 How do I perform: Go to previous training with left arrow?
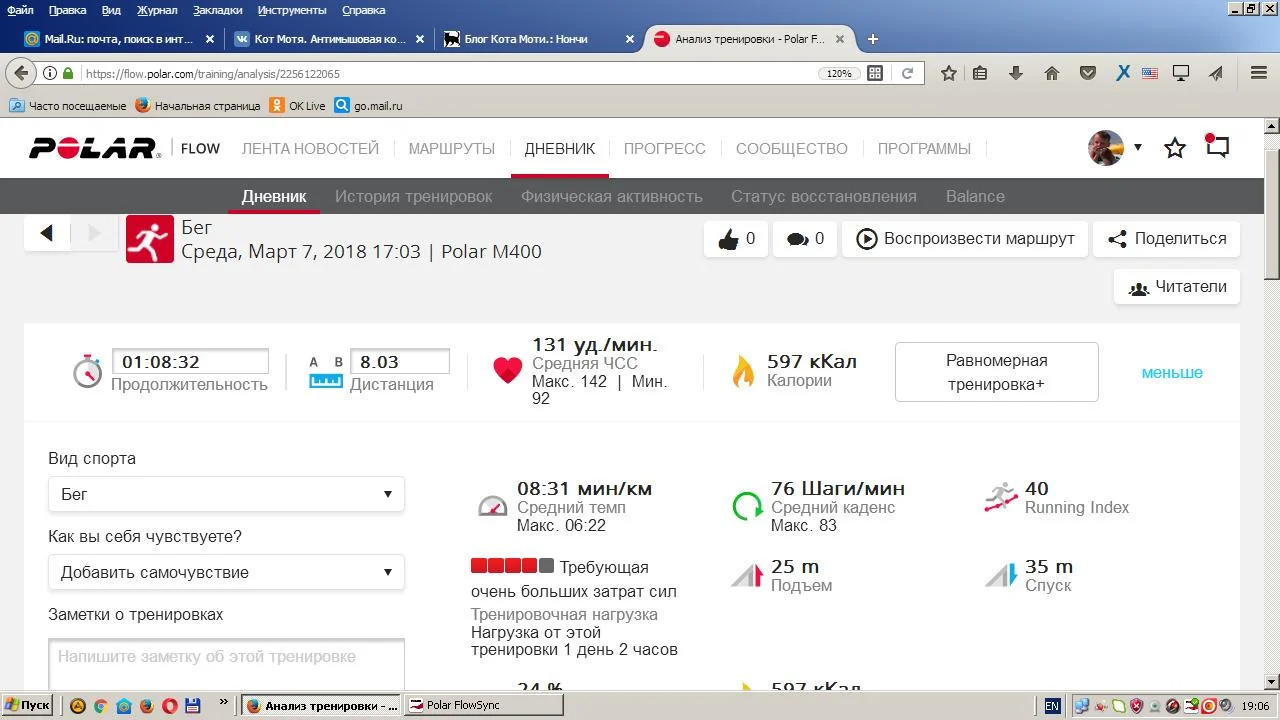click(46, 233)
